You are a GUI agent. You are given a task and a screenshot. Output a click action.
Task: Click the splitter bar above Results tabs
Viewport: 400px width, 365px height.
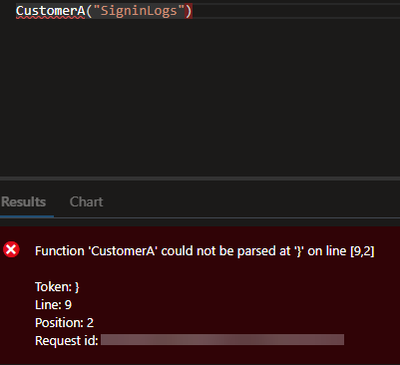200,179
